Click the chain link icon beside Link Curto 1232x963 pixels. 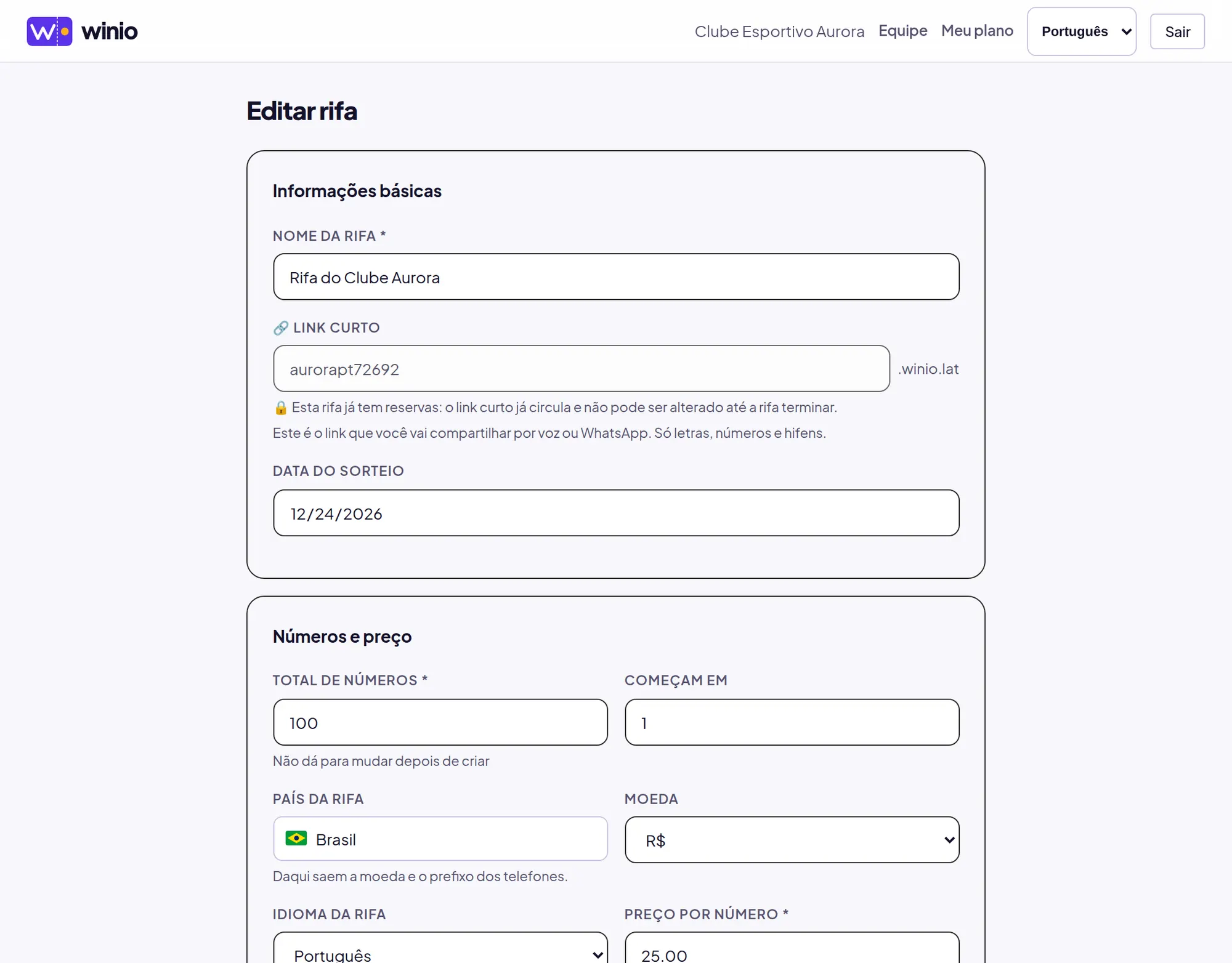[x=281, y=328]
